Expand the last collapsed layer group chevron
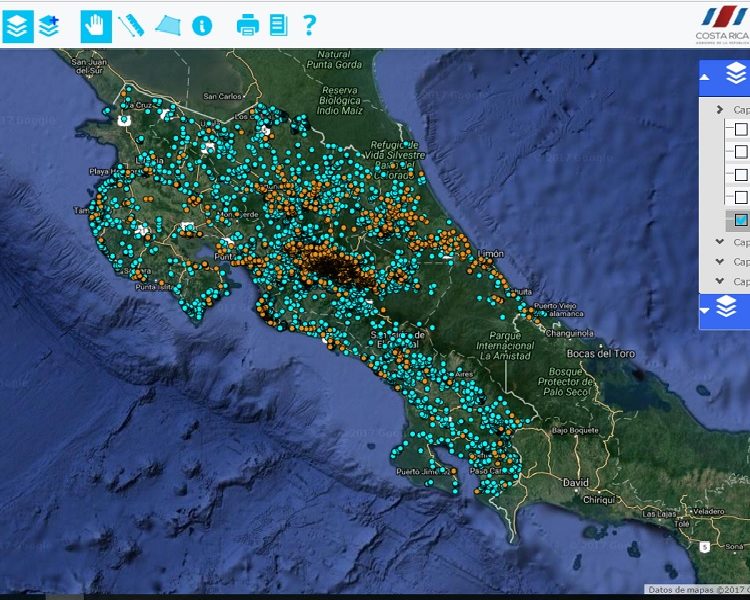Screen dimensions: 750x600 pos(720,281)
